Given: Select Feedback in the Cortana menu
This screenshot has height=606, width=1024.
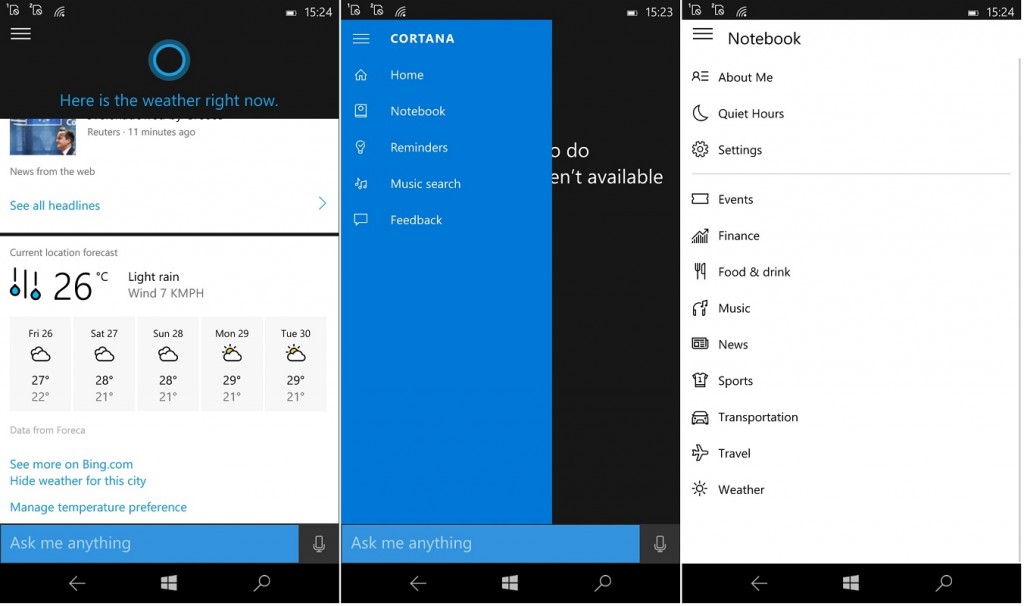Looking at the screenshot, I should click(x=416, y=220).
